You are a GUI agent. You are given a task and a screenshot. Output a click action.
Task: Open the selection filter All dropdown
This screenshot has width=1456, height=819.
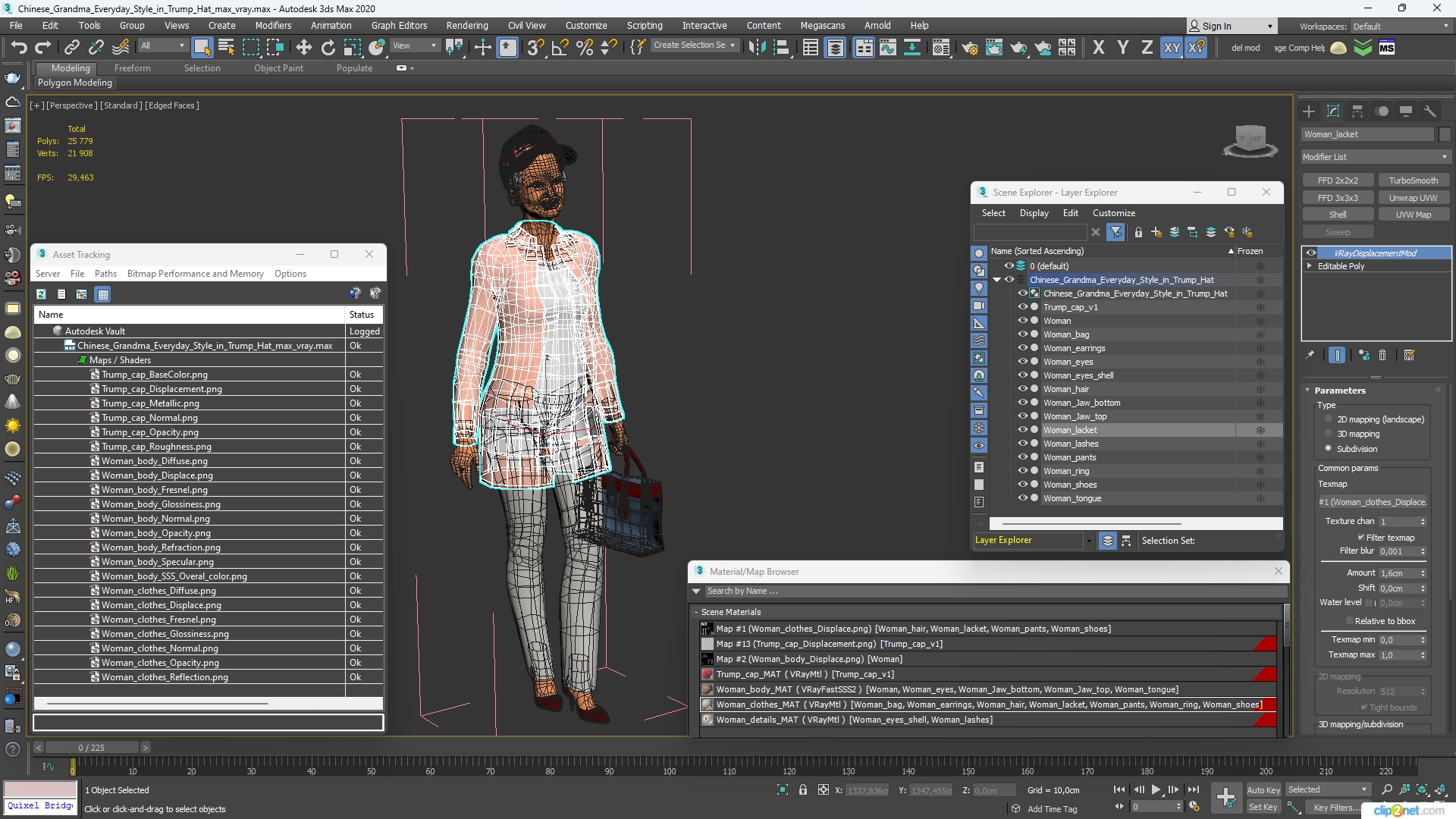[x=162, y=45]
